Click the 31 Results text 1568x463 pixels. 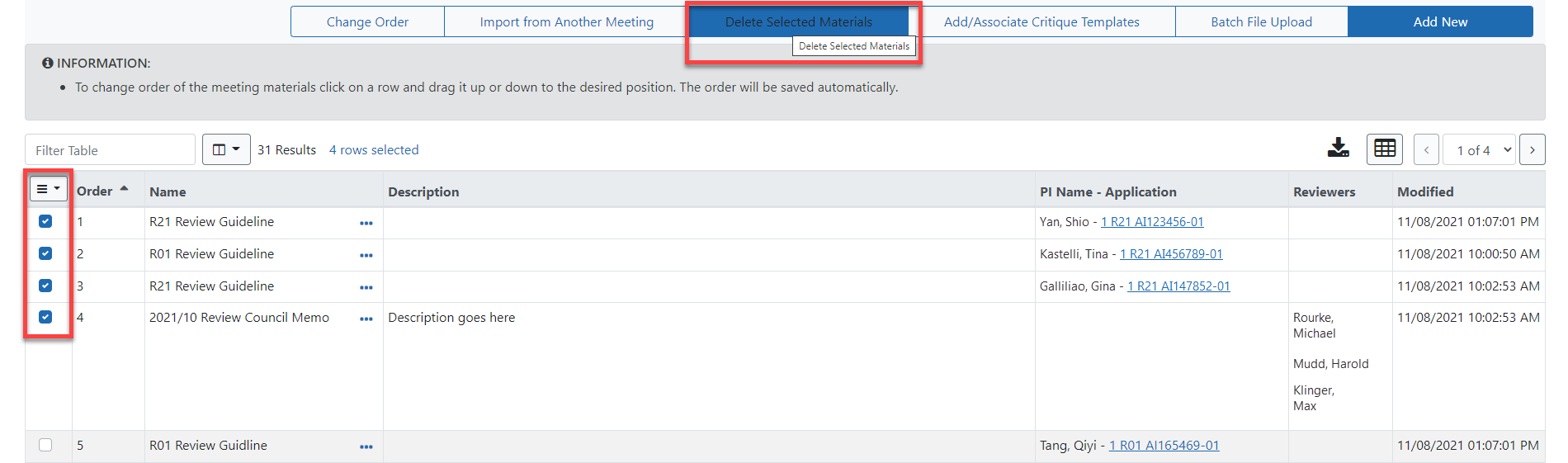(286, 150)
